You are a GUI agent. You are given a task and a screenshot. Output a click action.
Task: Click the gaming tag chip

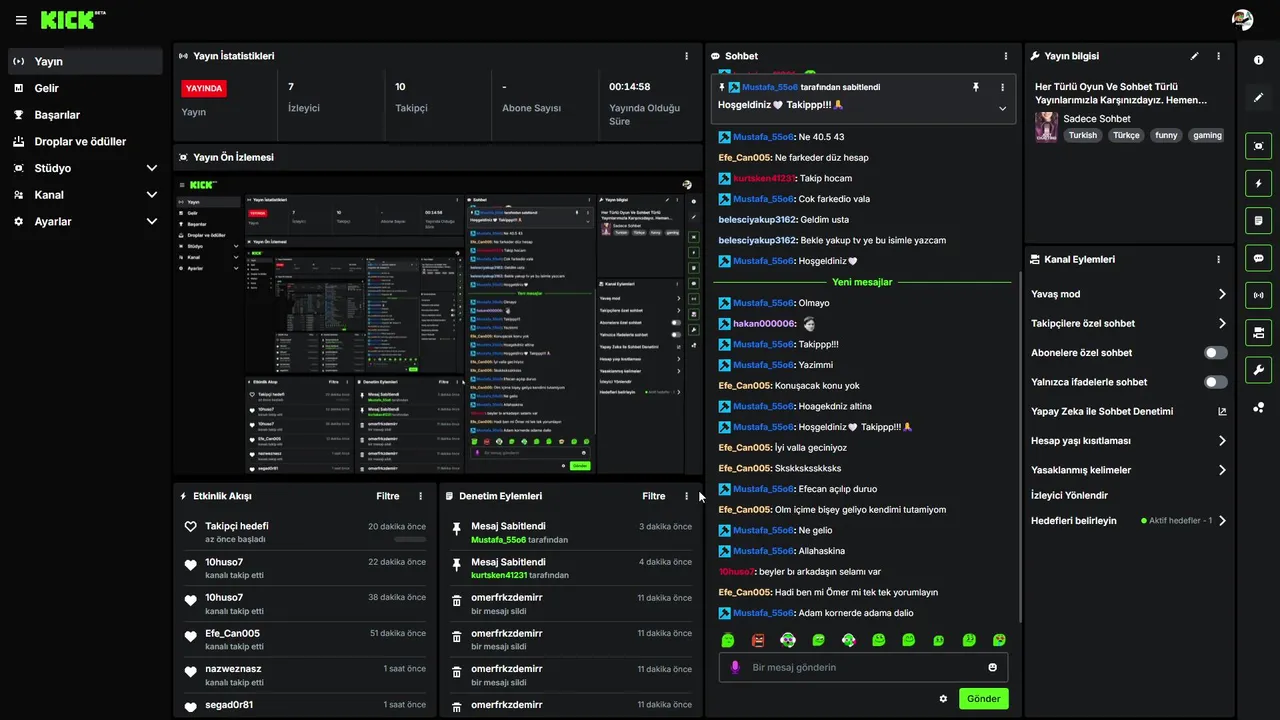point(1207,135)
